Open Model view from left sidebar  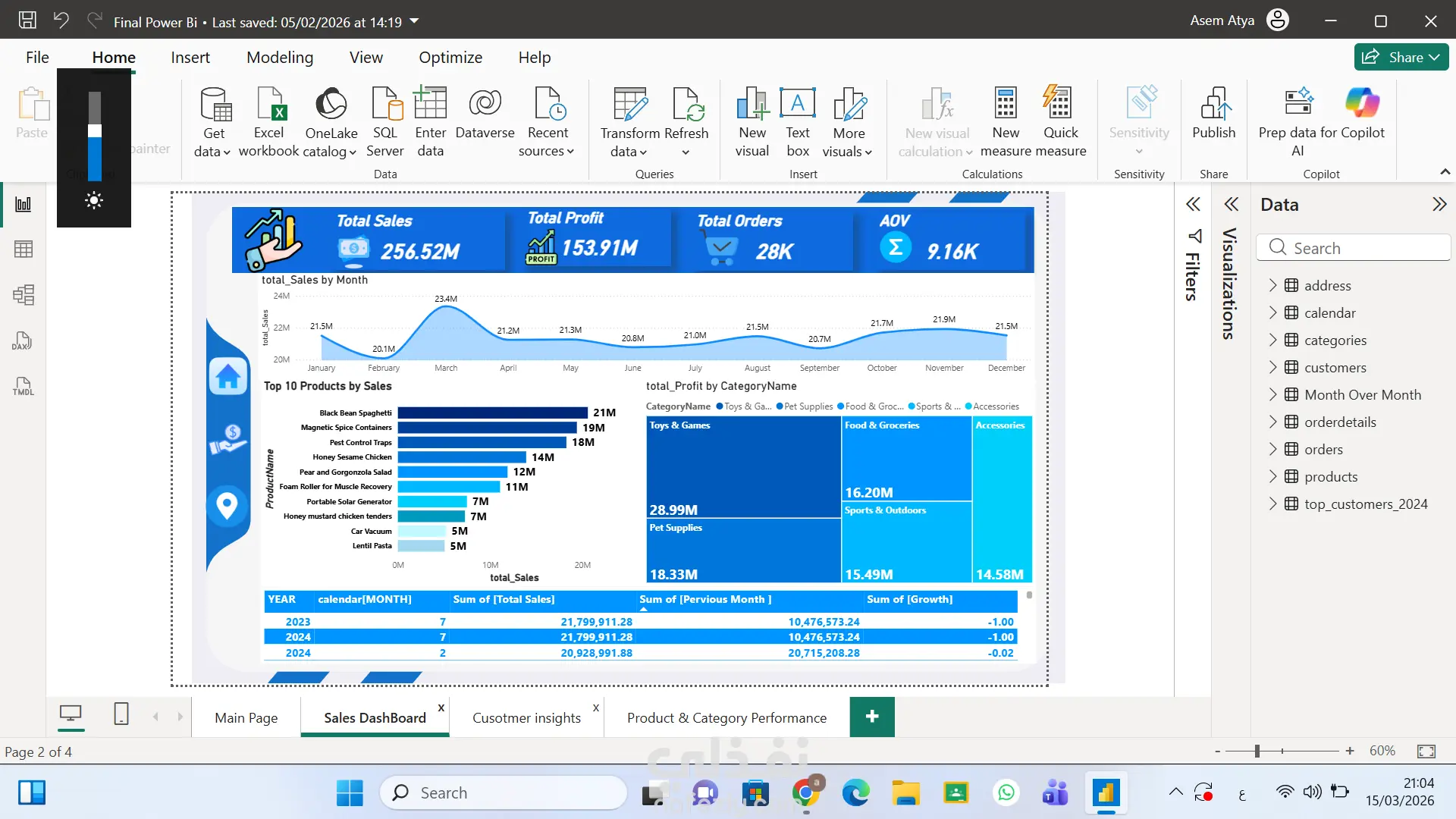pos(24,295)
